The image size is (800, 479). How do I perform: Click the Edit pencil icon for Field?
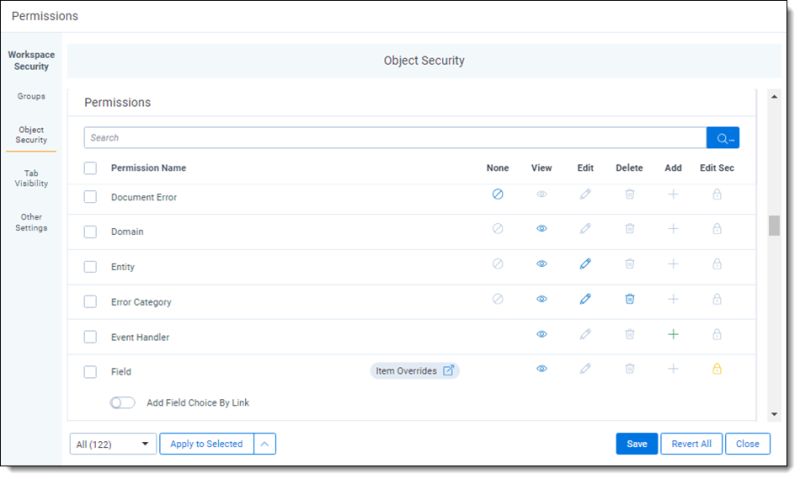585,368
